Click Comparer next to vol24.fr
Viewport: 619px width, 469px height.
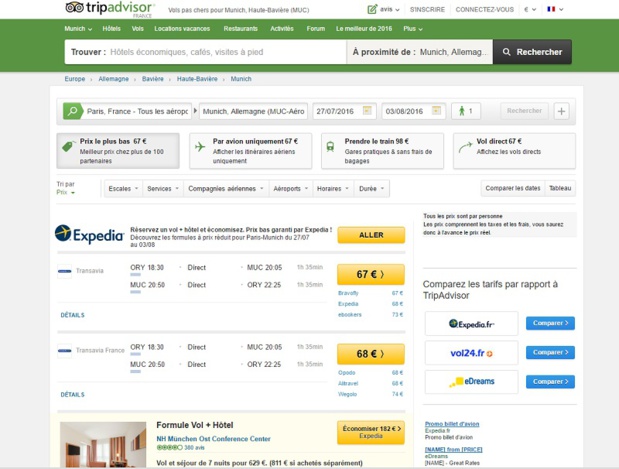click(x=550, y=352)
